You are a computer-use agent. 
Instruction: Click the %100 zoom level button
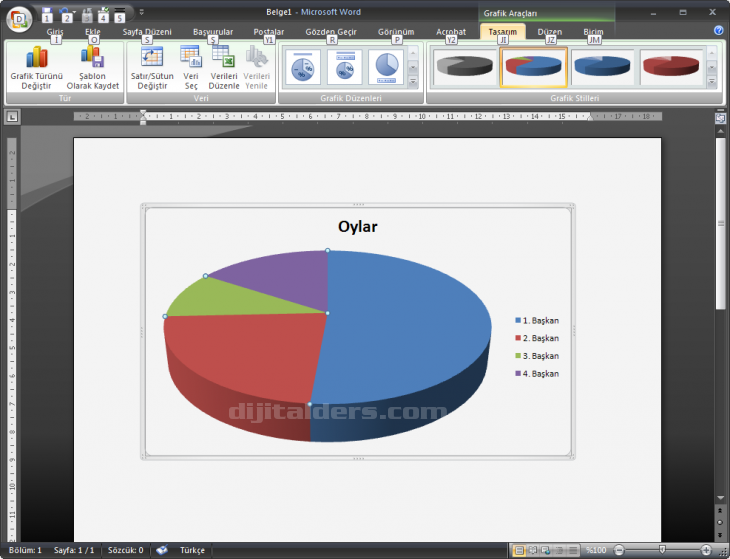[x=596, y=550]
